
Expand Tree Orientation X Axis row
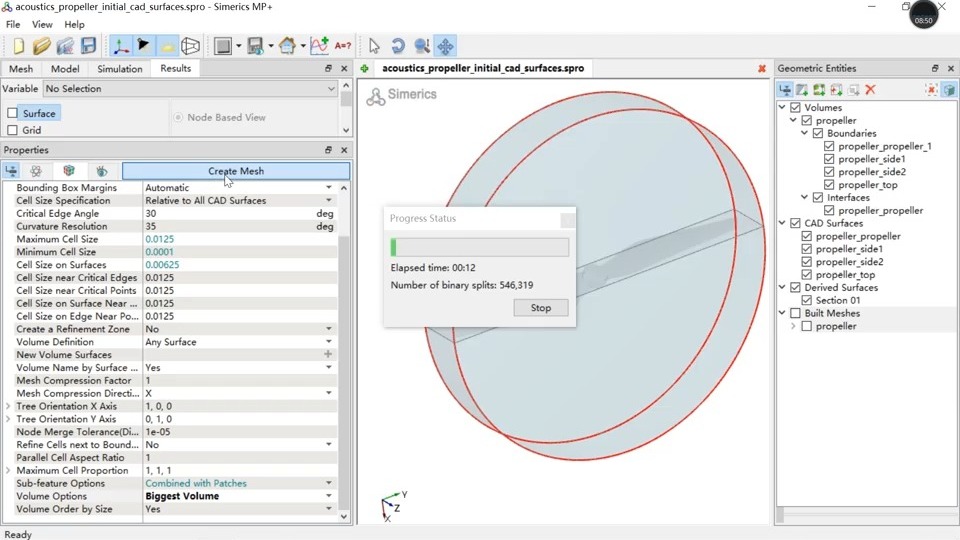(8, 406)
